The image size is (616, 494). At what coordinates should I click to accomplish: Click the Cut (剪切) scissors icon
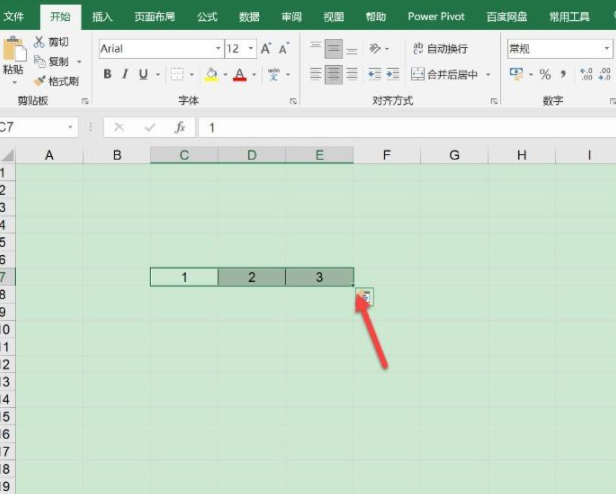click(x=39, y=42)
